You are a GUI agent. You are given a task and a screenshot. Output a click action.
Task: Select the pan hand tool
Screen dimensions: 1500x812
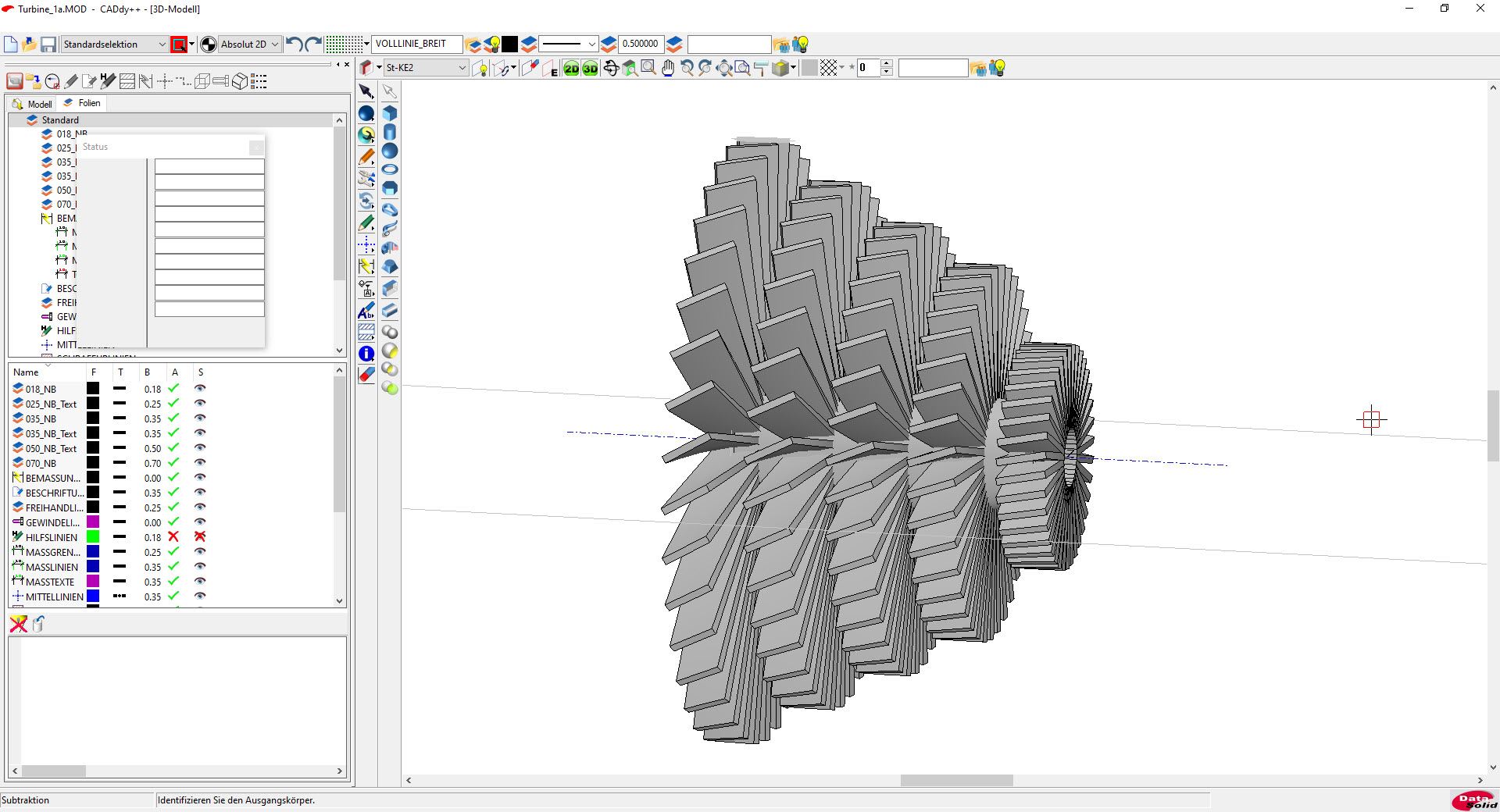tap(668, 69)
